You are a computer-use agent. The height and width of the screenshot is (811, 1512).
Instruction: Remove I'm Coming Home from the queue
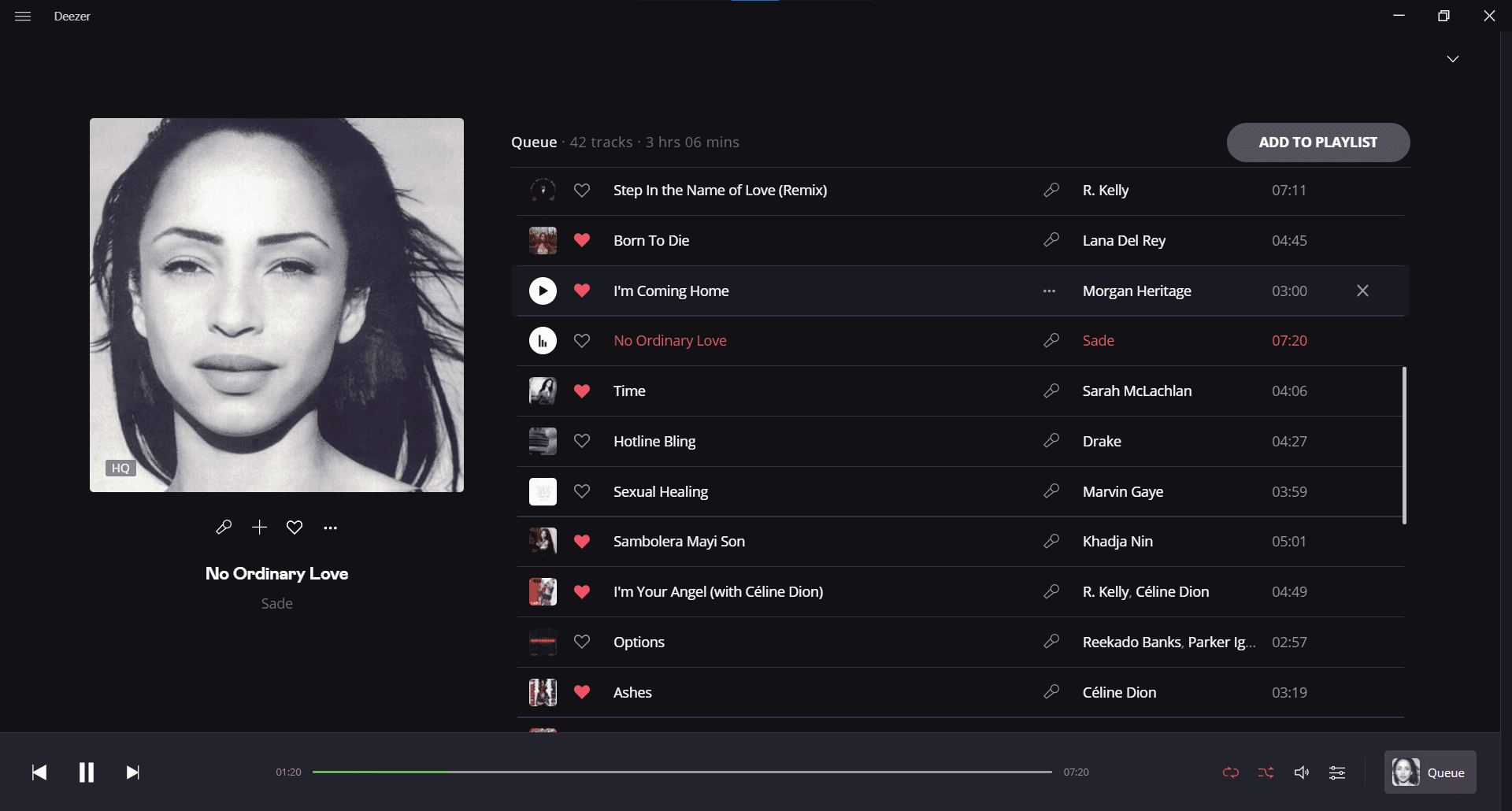coord(1362,291)
